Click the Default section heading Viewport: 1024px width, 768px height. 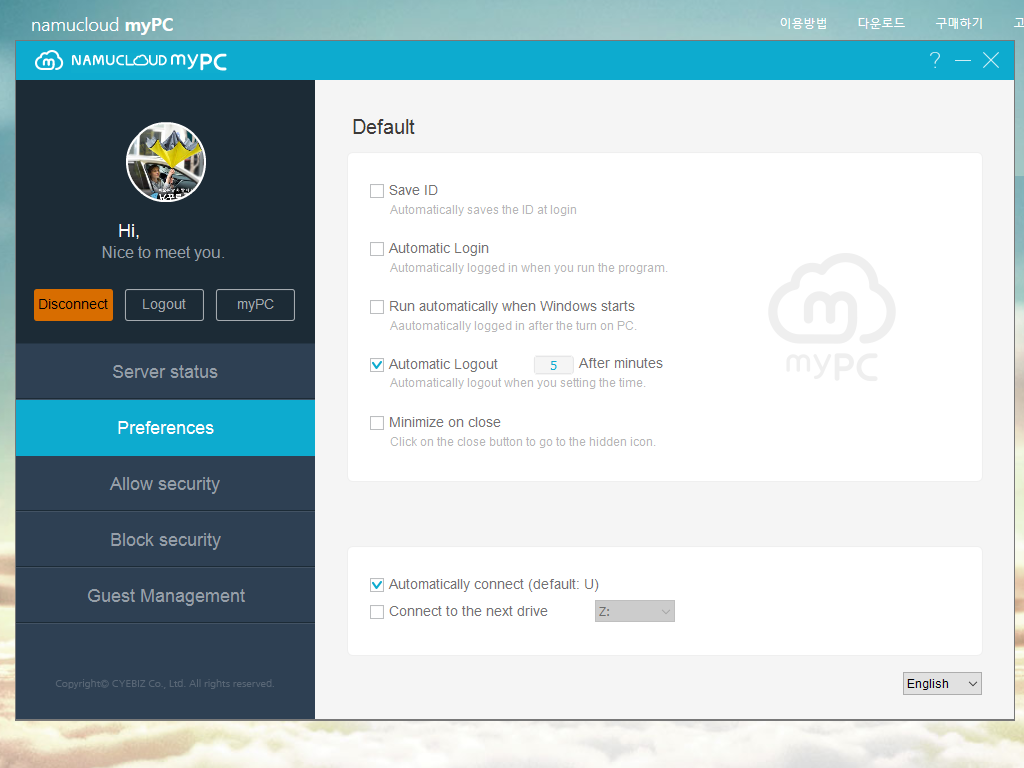pos(383,127)
